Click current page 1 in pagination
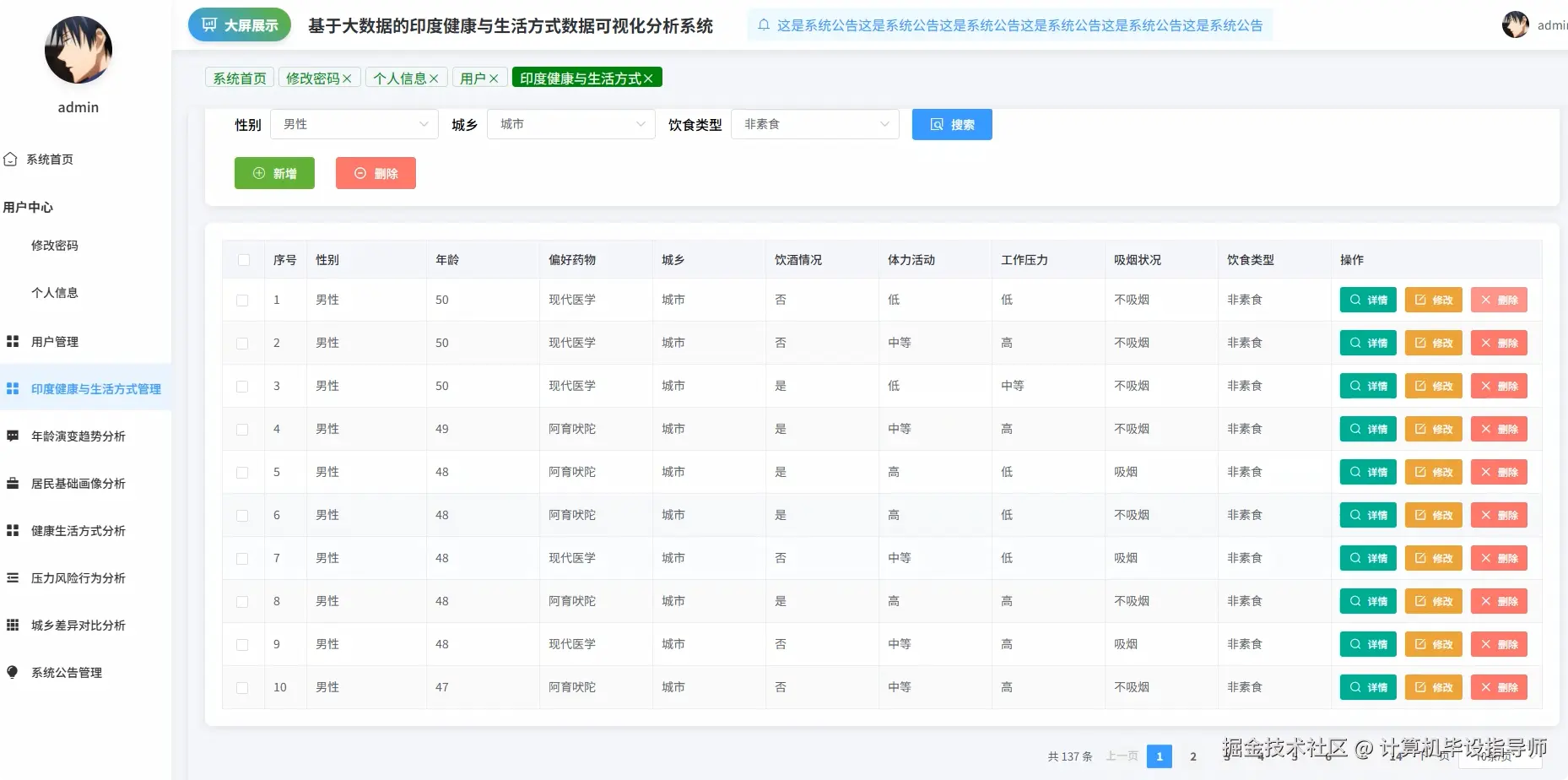Viewport: 1568px width, 780px height. click(1160, 756)
